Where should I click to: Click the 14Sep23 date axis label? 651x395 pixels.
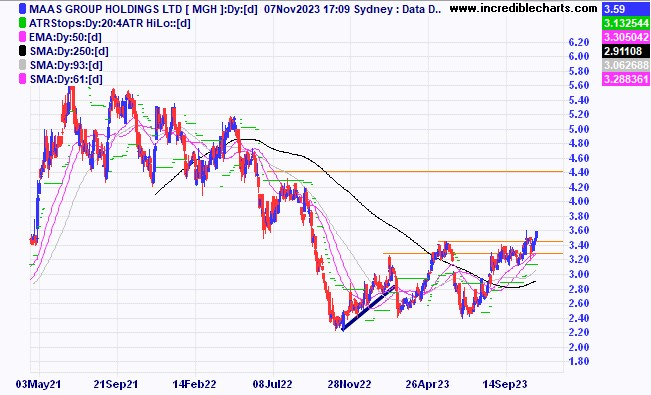[505, 384]
